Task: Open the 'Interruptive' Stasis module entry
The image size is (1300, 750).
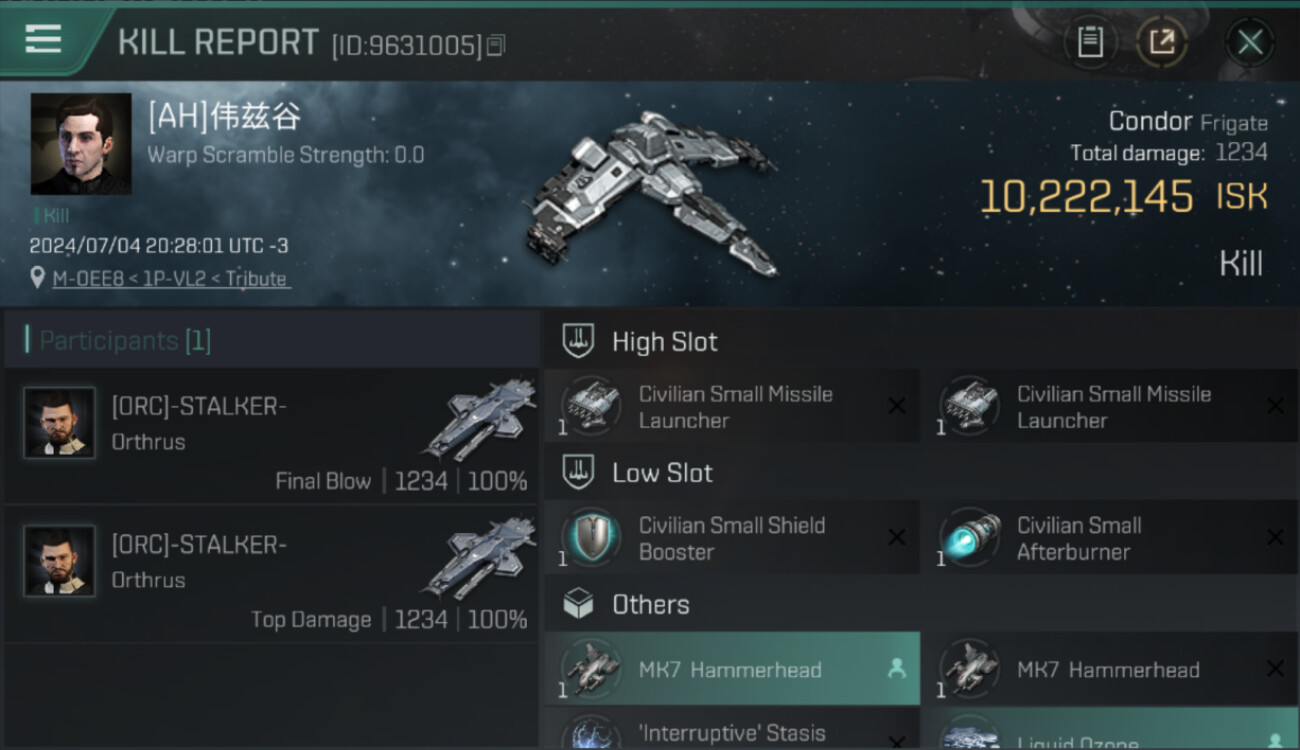Action: pos(732,730)
